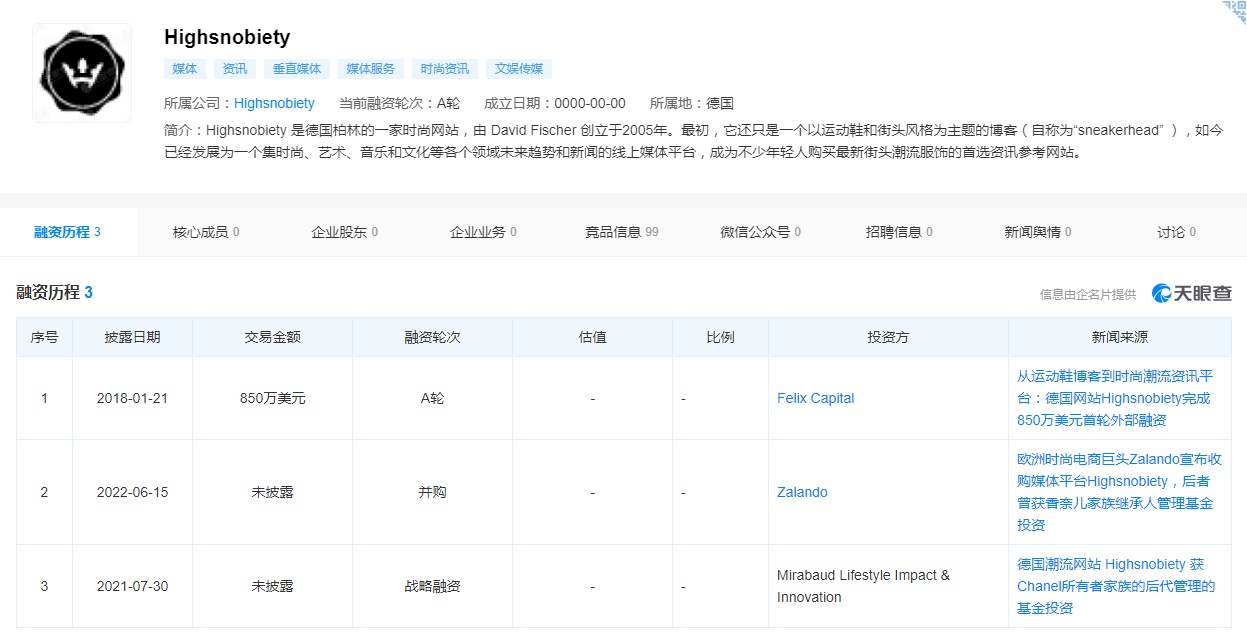Click the 融资轮次 column header
This screenshot has height=636, width=1247.
[432, 337]
